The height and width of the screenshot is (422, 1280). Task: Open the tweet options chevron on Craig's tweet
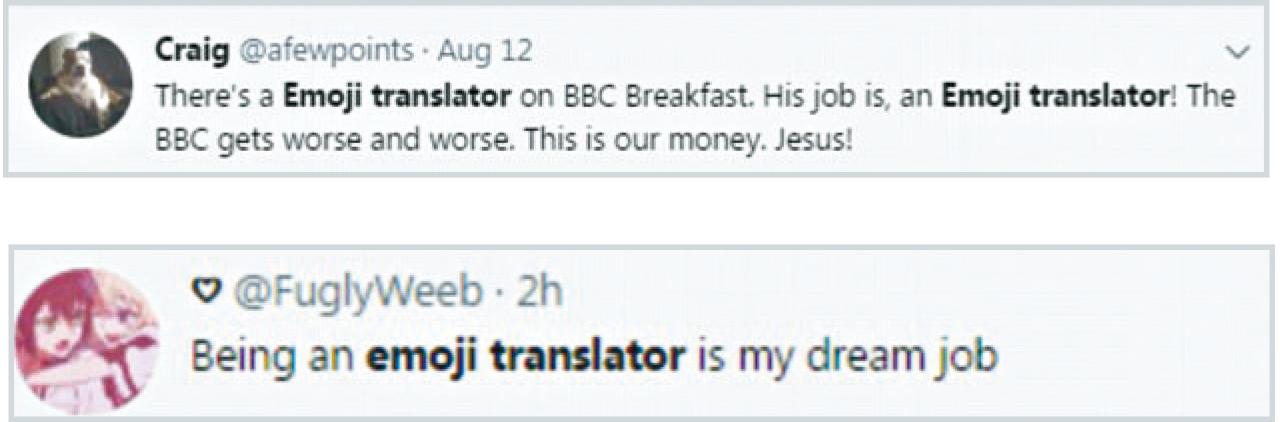(1237, 51)
